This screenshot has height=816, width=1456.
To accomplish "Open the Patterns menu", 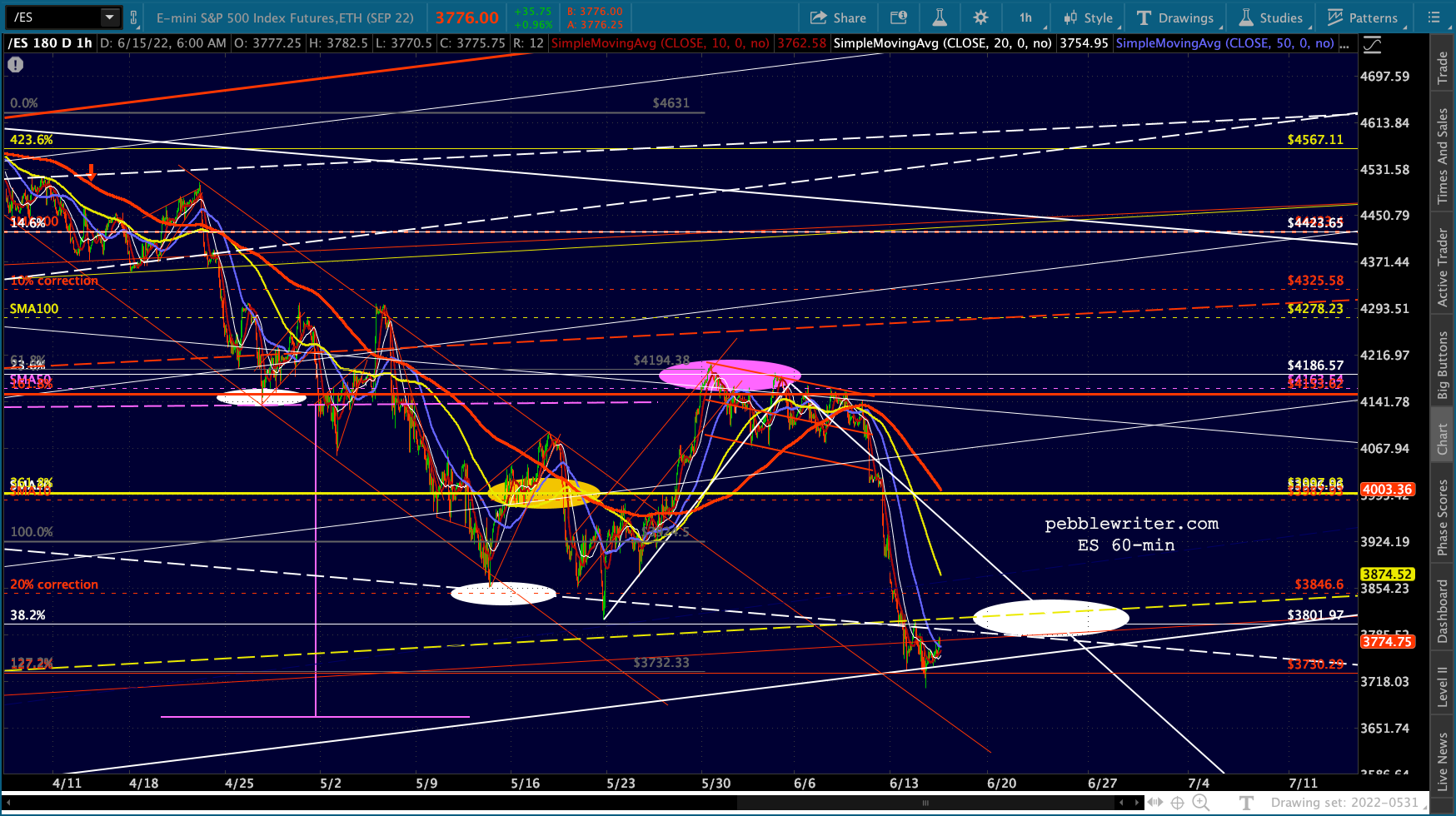I will [1363, 17].
